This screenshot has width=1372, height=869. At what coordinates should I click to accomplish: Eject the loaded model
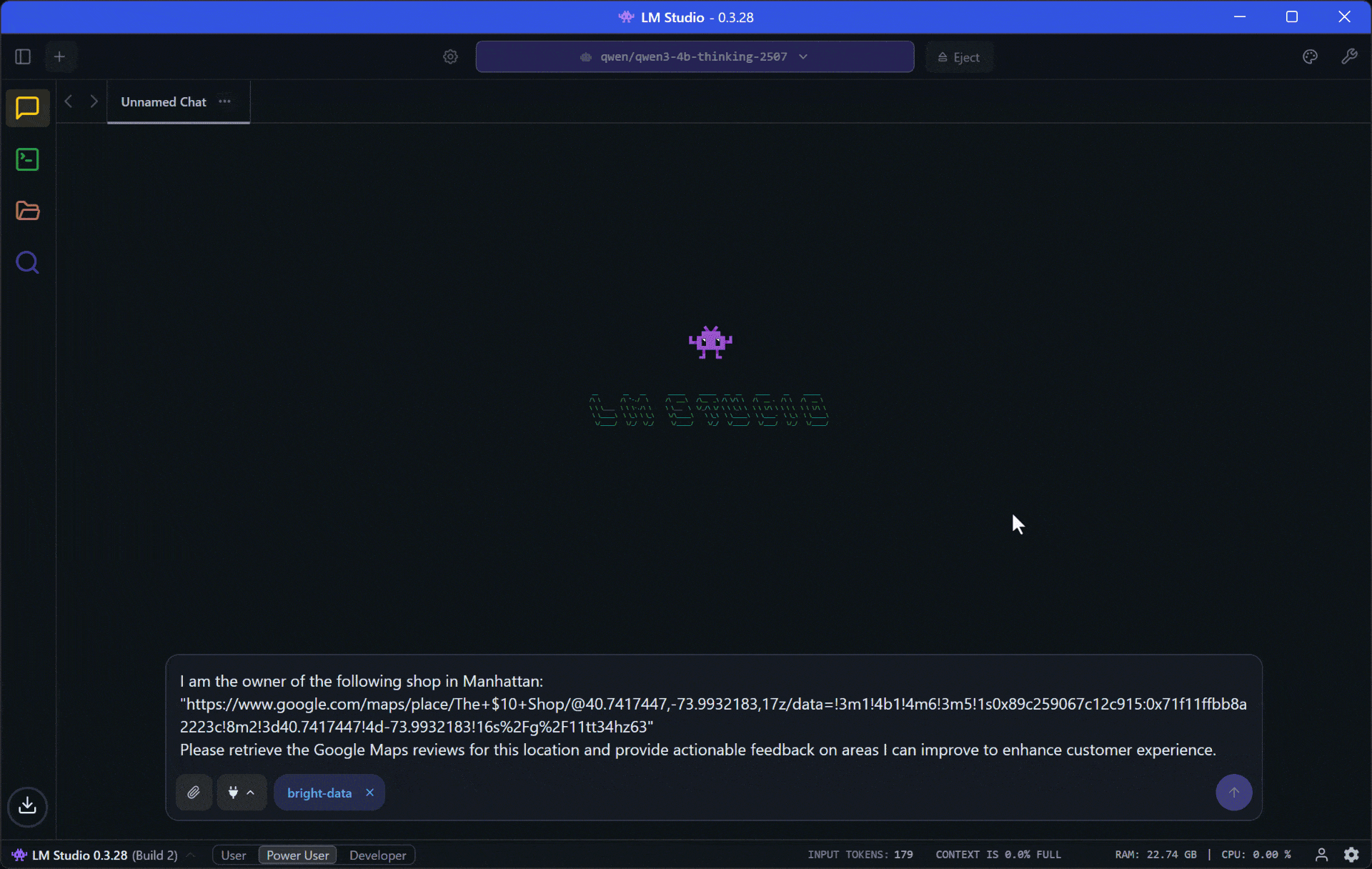coord(959,57)
